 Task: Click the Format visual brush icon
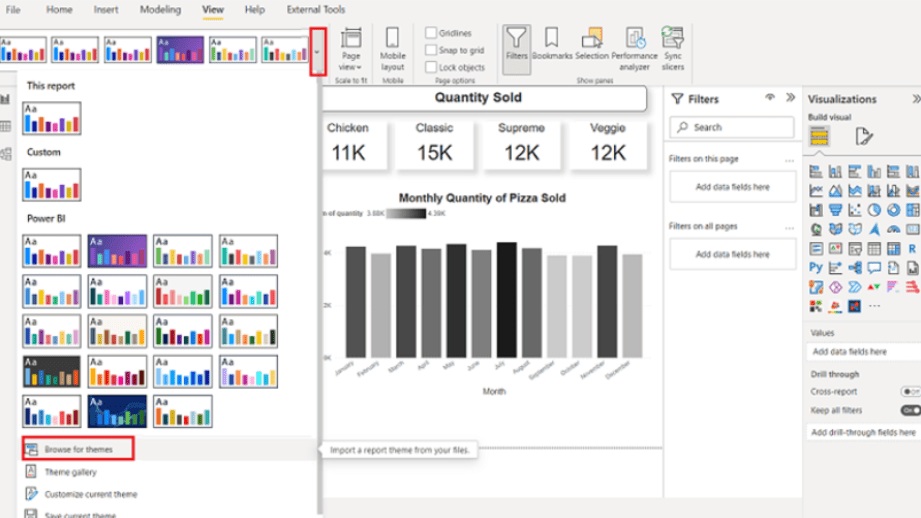[x=864, y=137]
